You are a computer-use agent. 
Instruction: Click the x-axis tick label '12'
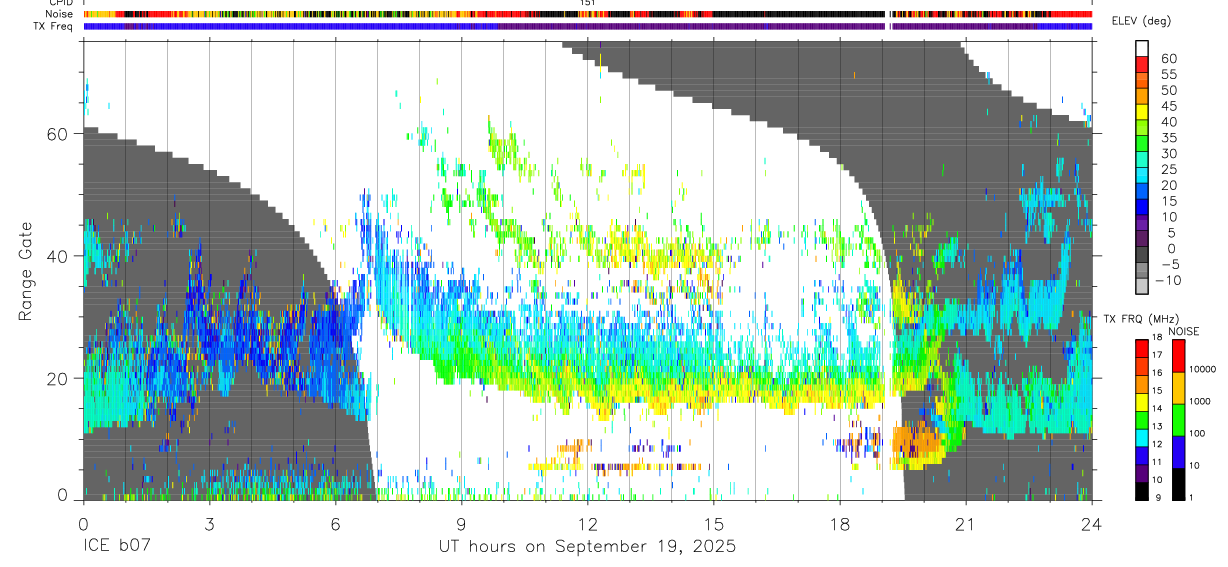pos(587,523)
